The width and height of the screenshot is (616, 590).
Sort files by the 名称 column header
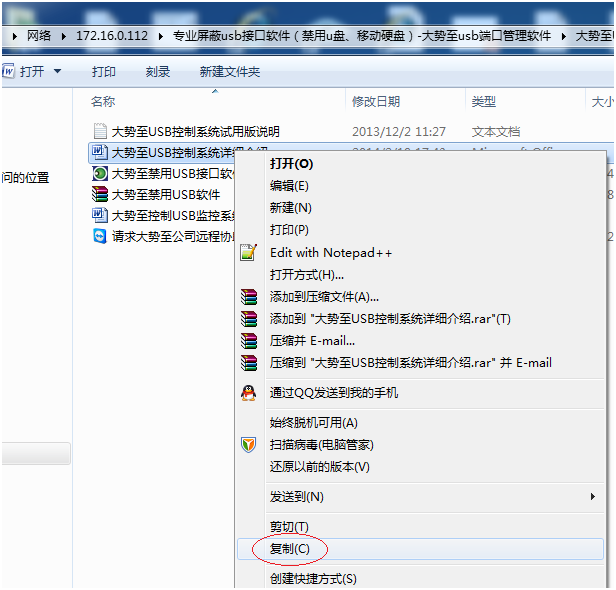(x=103, y=102)
